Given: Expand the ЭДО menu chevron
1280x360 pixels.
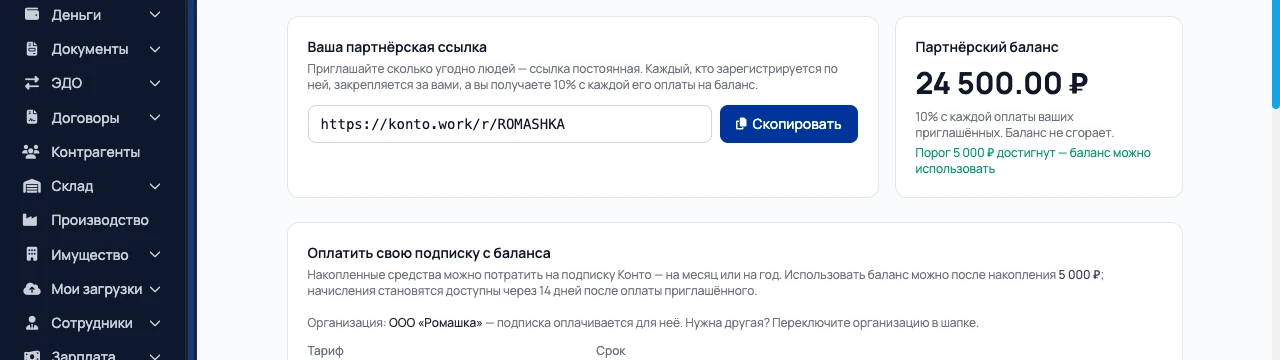Looking at the screenshot, I should coord(155,83).
